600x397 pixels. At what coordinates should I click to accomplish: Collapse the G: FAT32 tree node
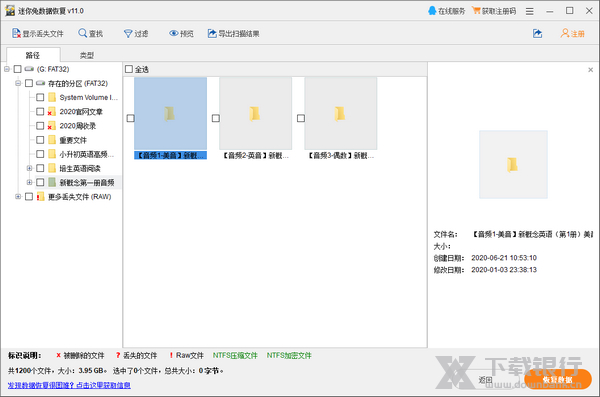click(7, 69)
